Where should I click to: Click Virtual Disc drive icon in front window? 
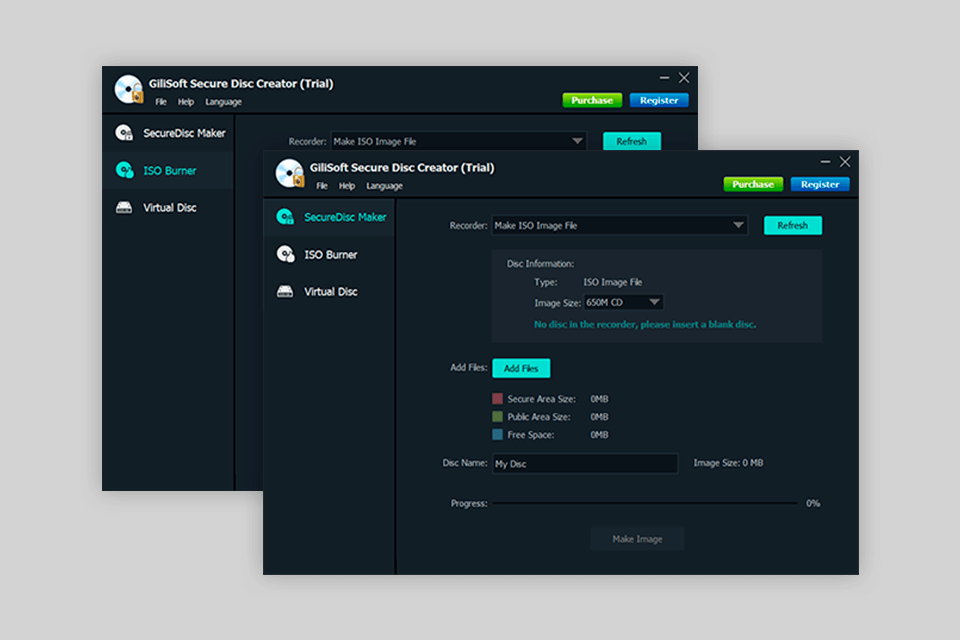point(285,292)
